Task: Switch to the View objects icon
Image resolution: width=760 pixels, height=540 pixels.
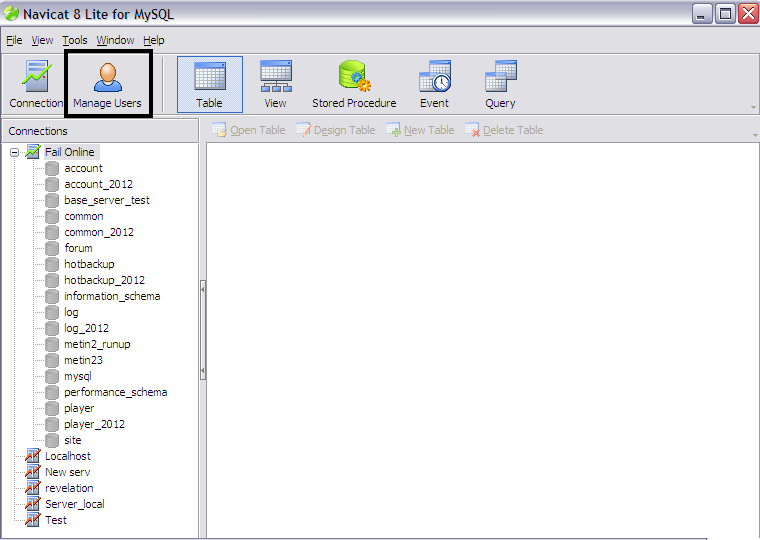Action: point(275,84)
